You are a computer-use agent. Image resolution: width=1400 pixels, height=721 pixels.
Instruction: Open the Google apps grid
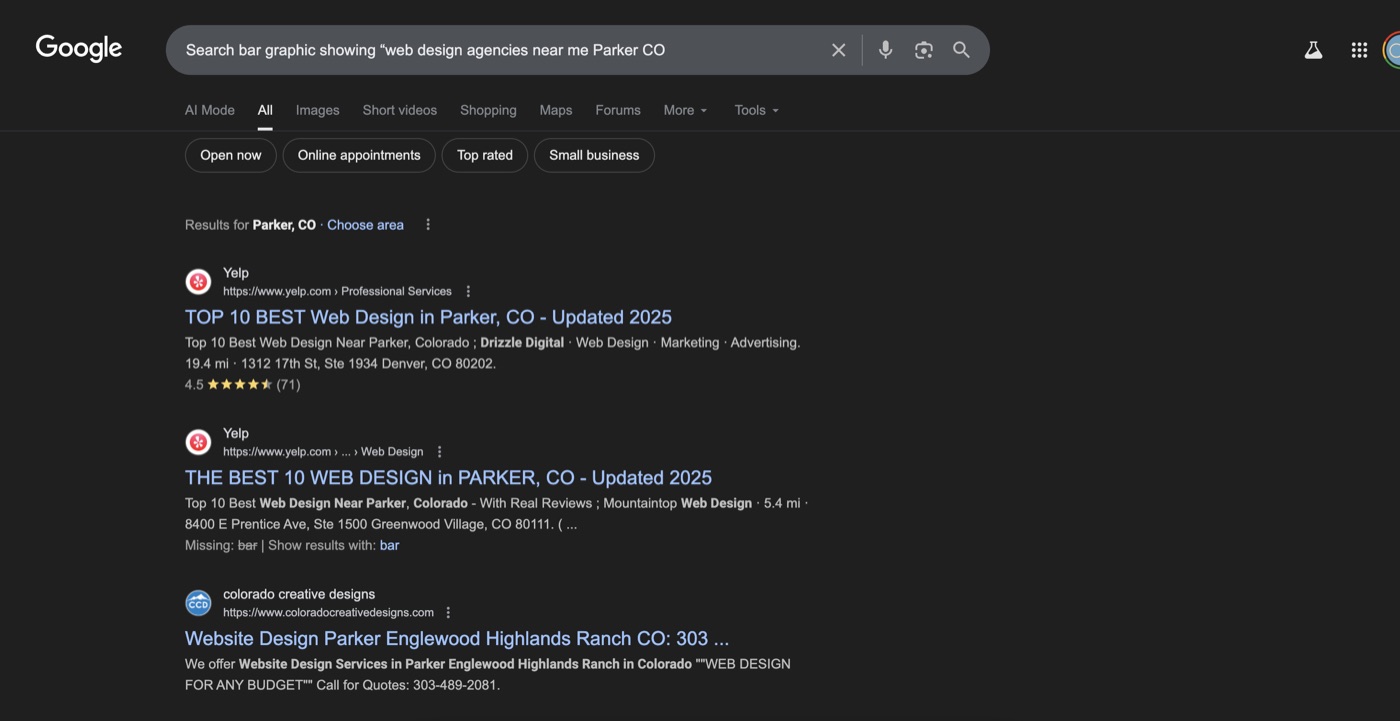[x=1359, y=50]
